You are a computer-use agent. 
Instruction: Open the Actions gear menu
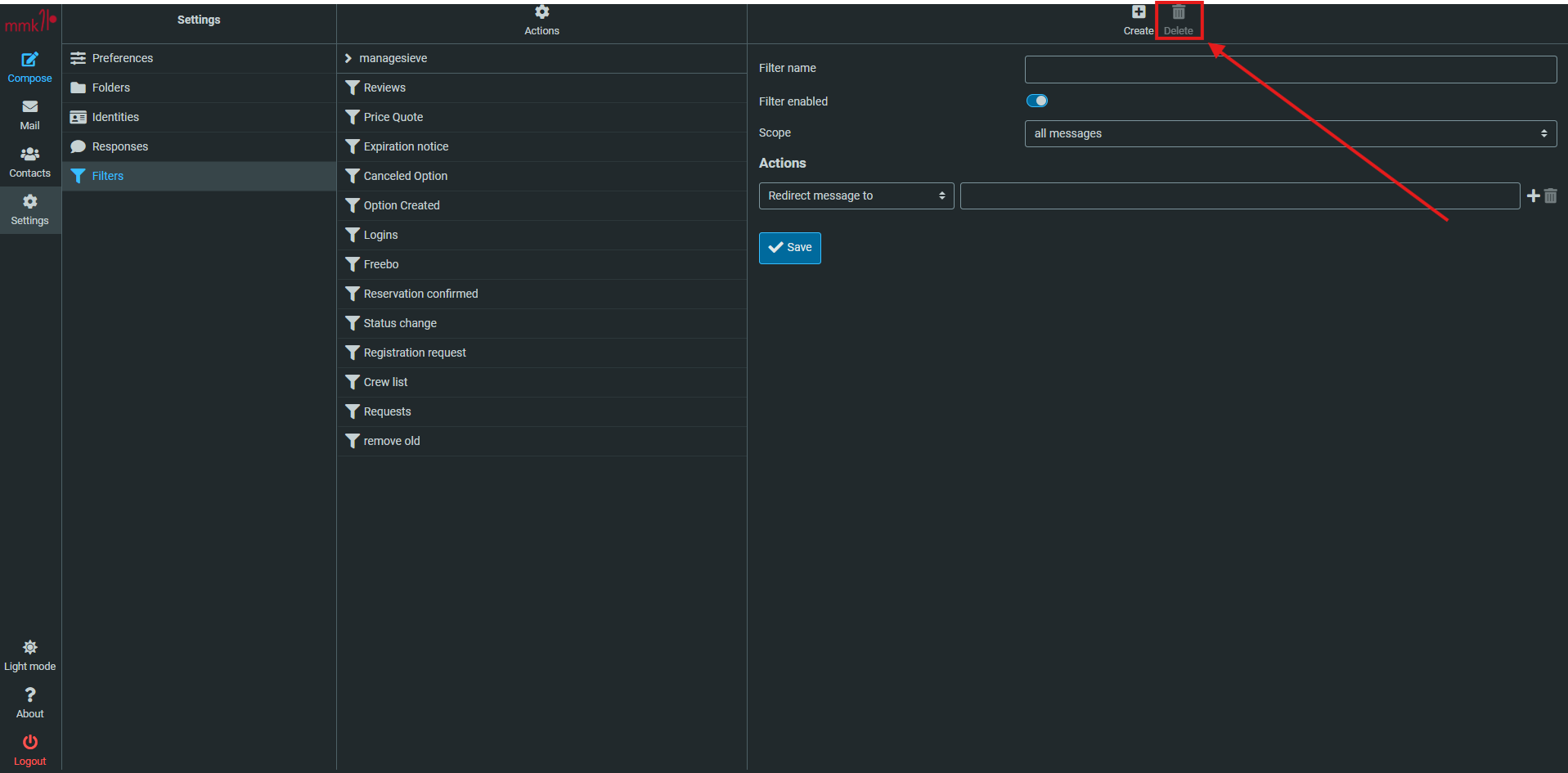[541, 21]
